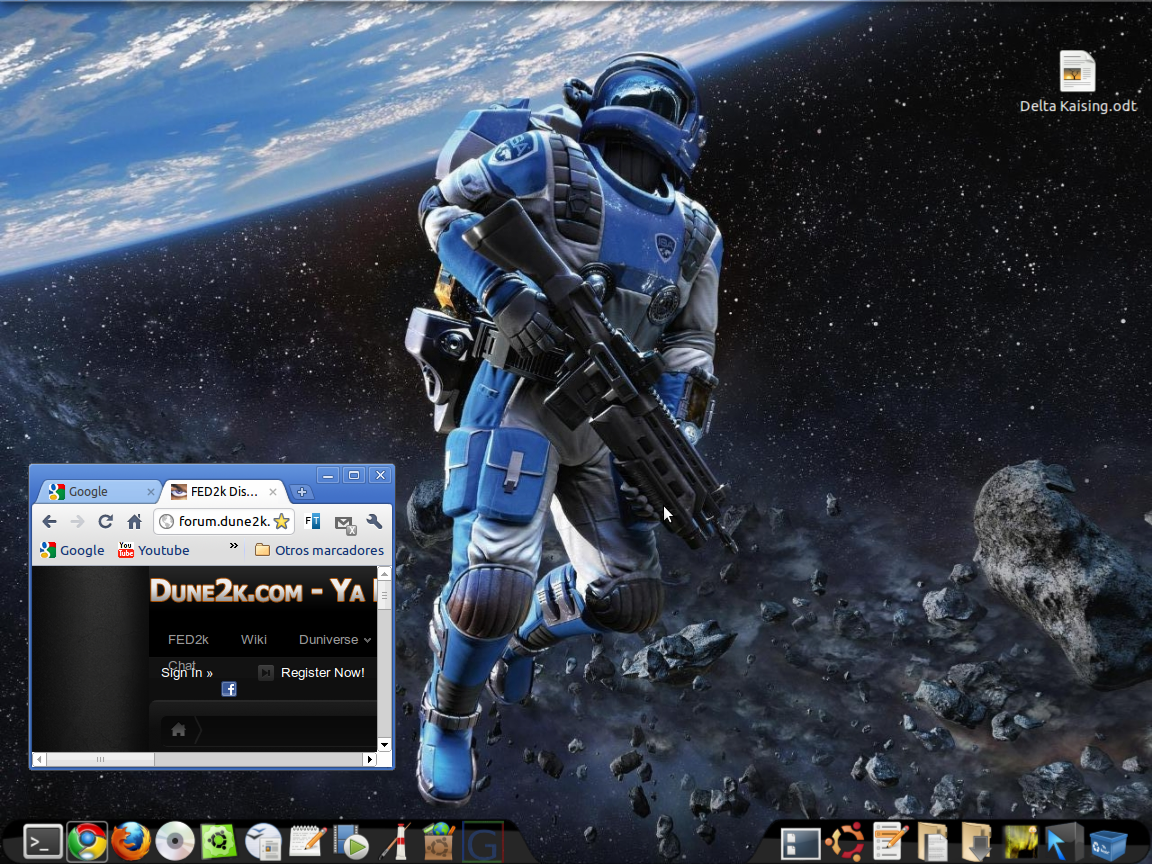This screenshot has height=864, width=1152.
Task: Bookmark this page with the star
Action: pos(281,522)
